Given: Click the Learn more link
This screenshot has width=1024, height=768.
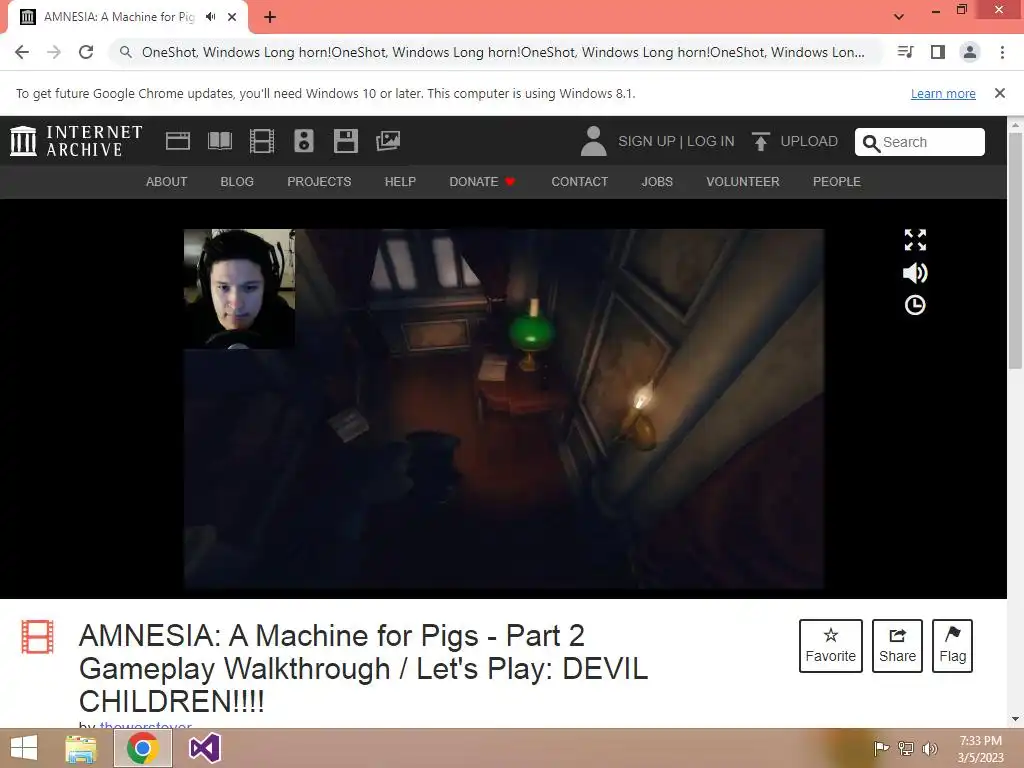Looking at the screenshot, I should [943, 93].
